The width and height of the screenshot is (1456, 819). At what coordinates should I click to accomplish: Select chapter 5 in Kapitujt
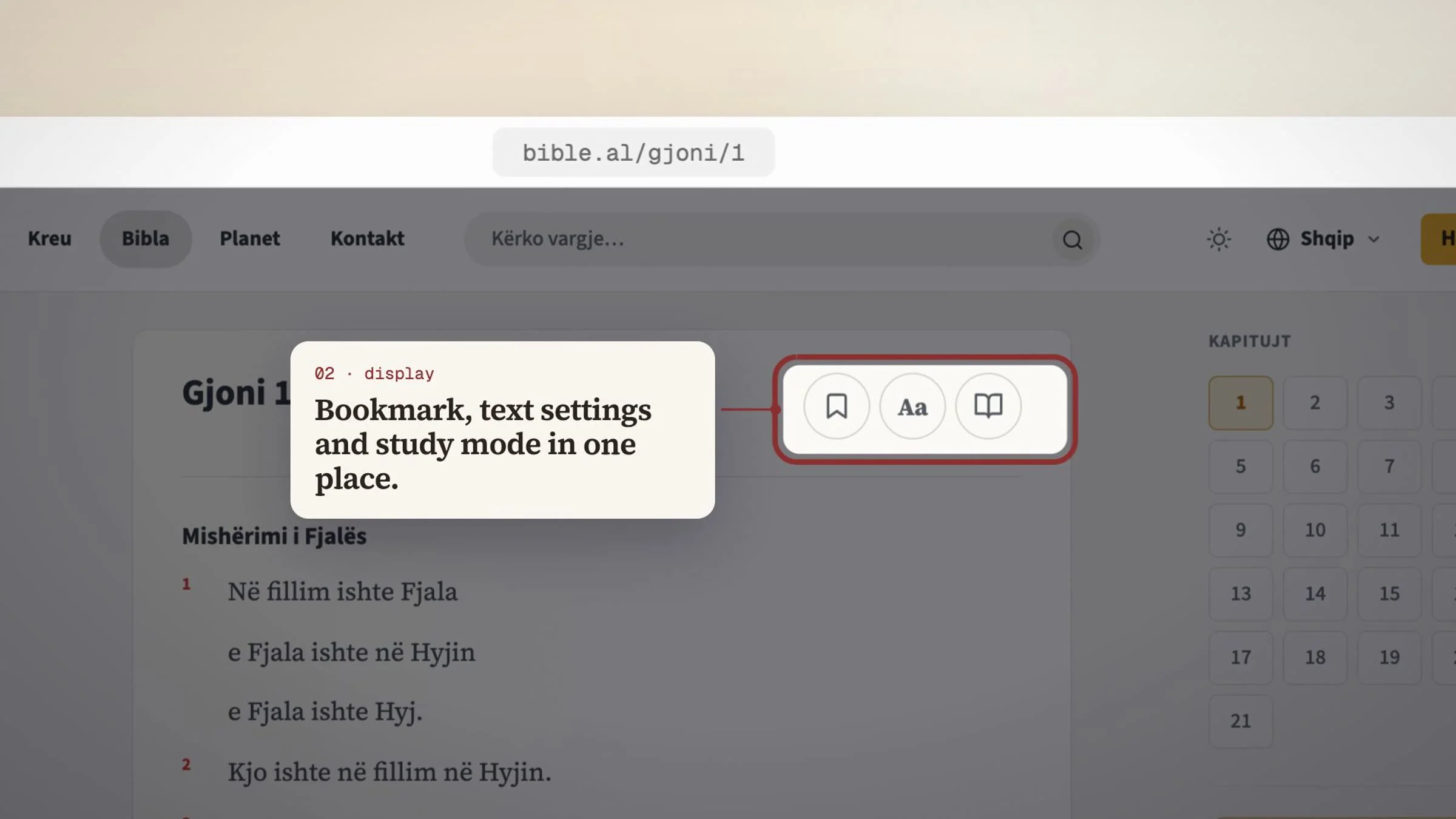tap(1241, 467)
